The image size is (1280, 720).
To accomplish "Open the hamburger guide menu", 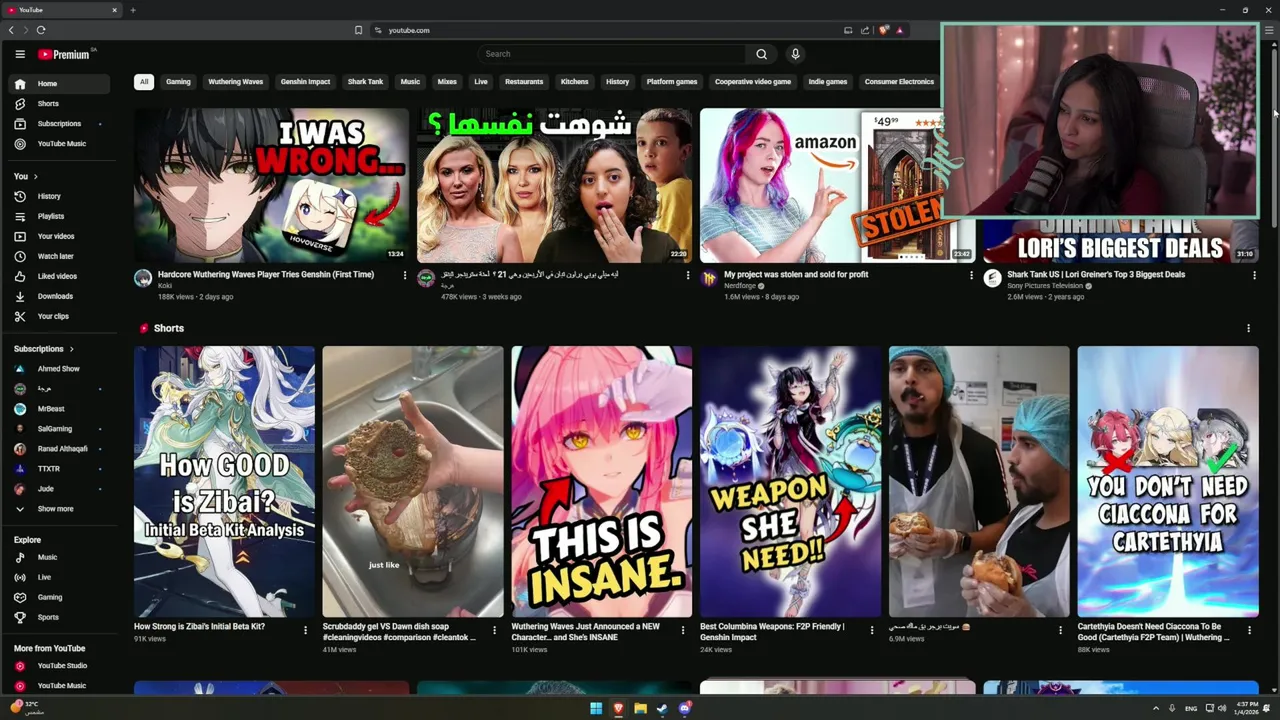I will [x=19, y=54].
